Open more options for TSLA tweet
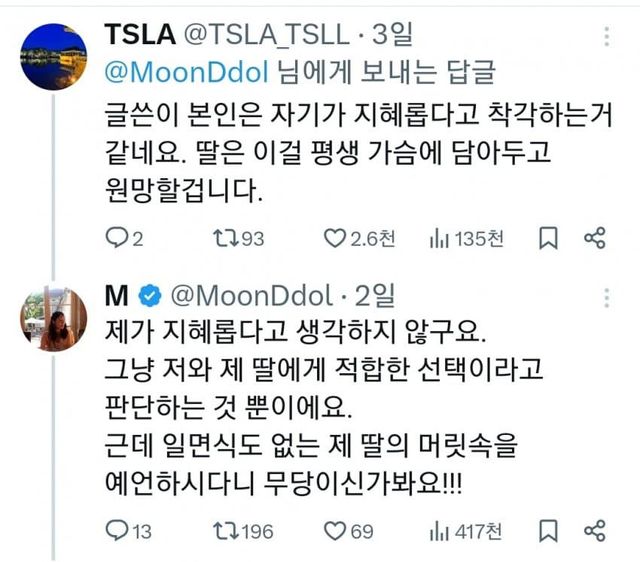This screenshot has width=640, height=562. coord(606,38)
